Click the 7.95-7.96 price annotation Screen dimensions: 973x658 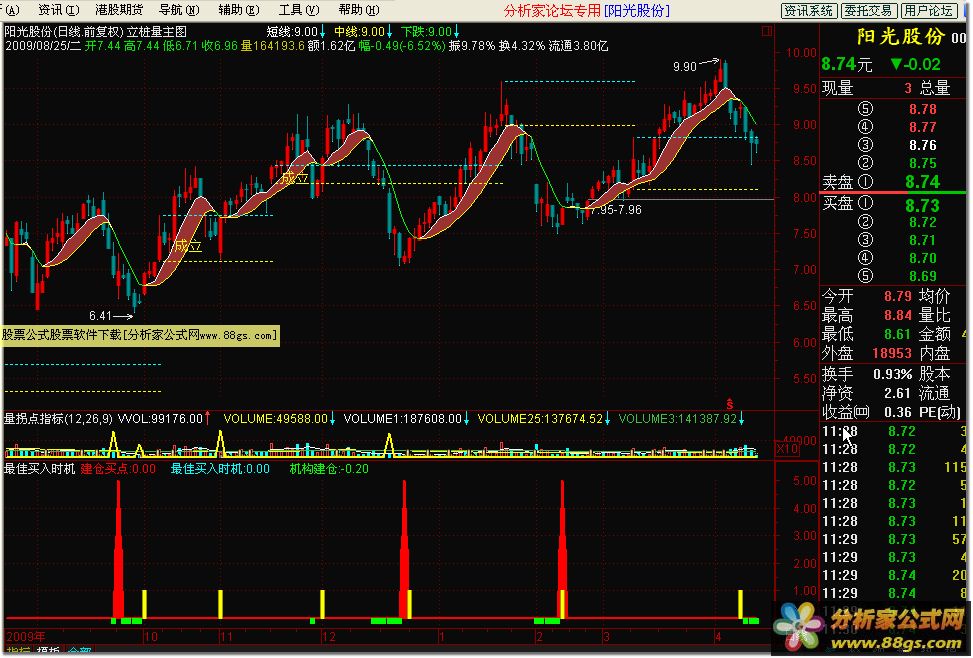(x=616, y=210)
